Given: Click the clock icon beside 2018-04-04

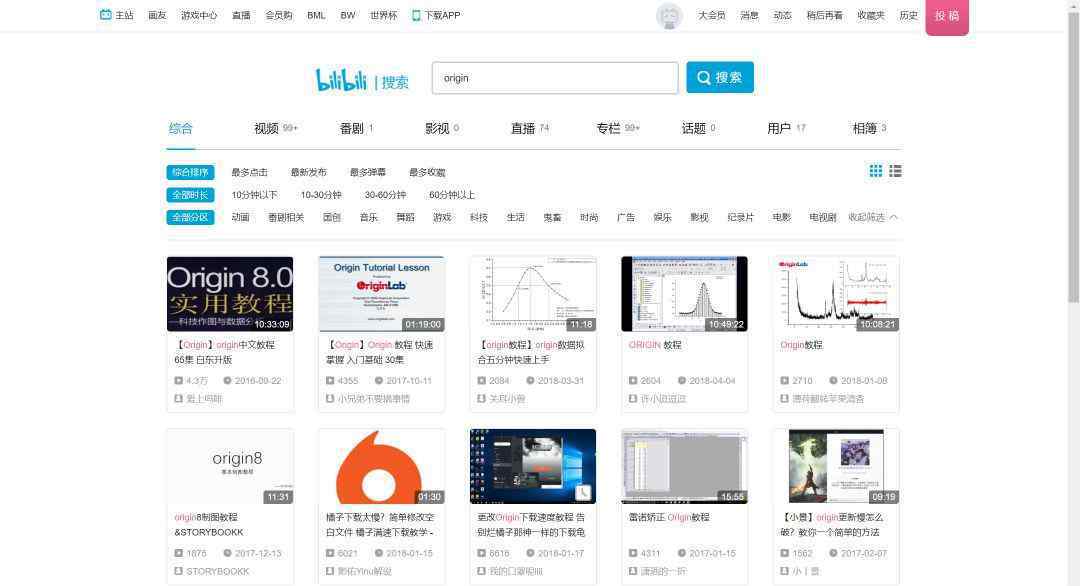Looking at the screenshot, I should [x=681, y=380].
